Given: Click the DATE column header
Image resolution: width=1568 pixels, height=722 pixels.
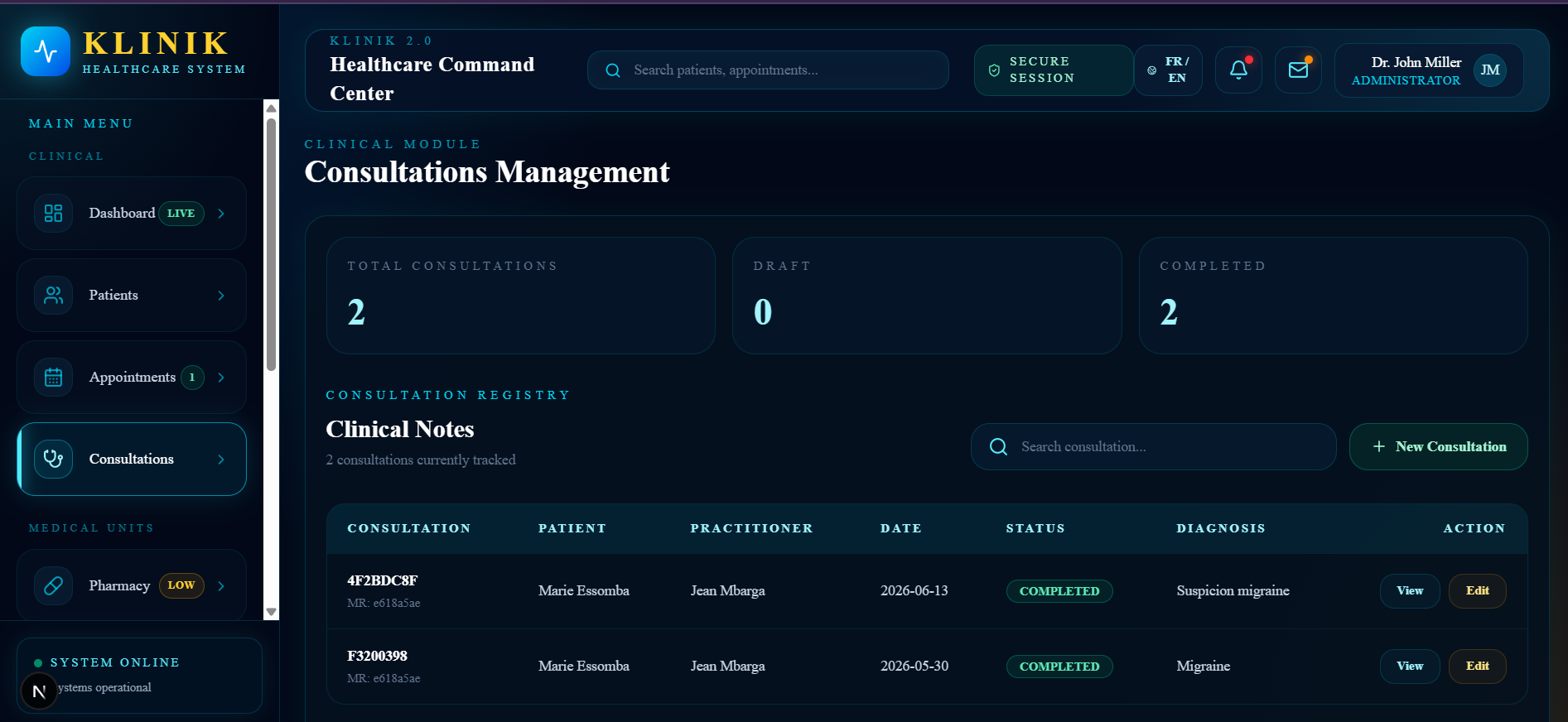Looking at the screenshot, I should pyautogui.click(x=900, y=528).
